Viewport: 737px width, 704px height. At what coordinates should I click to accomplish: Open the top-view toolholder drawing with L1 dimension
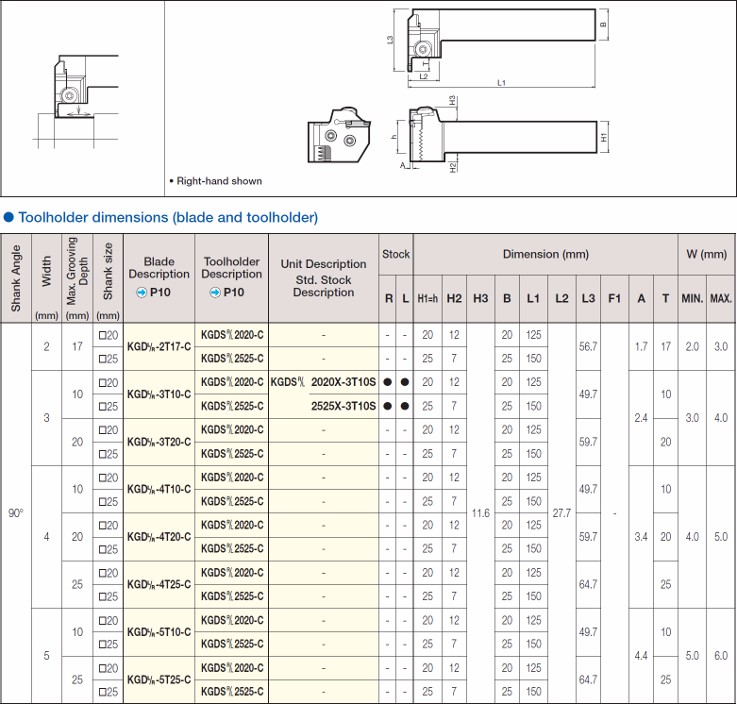coord(497,47)
